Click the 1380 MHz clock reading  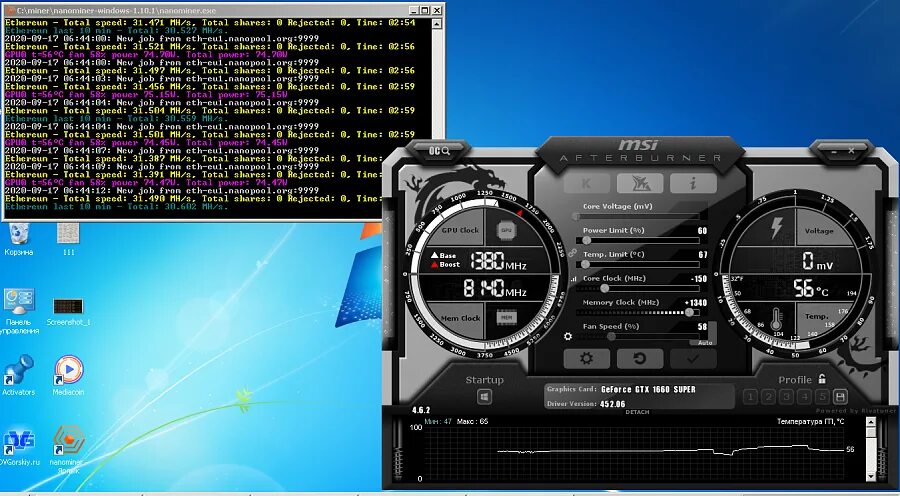pyautogui.click(x=498, y=261)
